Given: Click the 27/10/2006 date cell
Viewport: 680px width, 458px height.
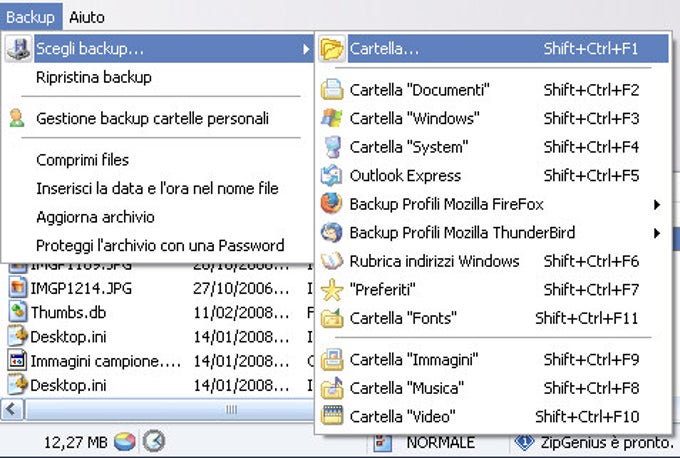Looking at the screenshot, I should (241, 288).
